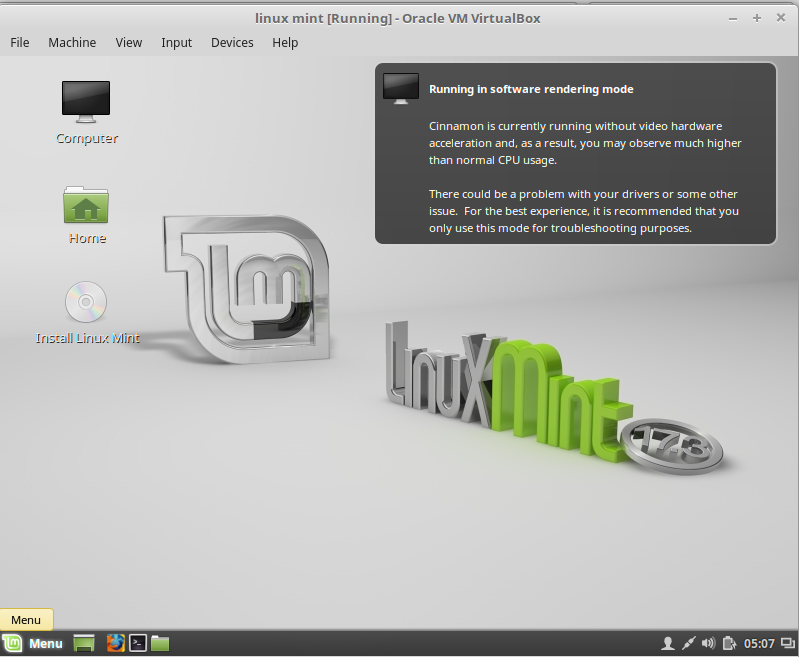Click the window list tray icon
Viewport: 799px width, 657px height.
click(x=788, y=643)
